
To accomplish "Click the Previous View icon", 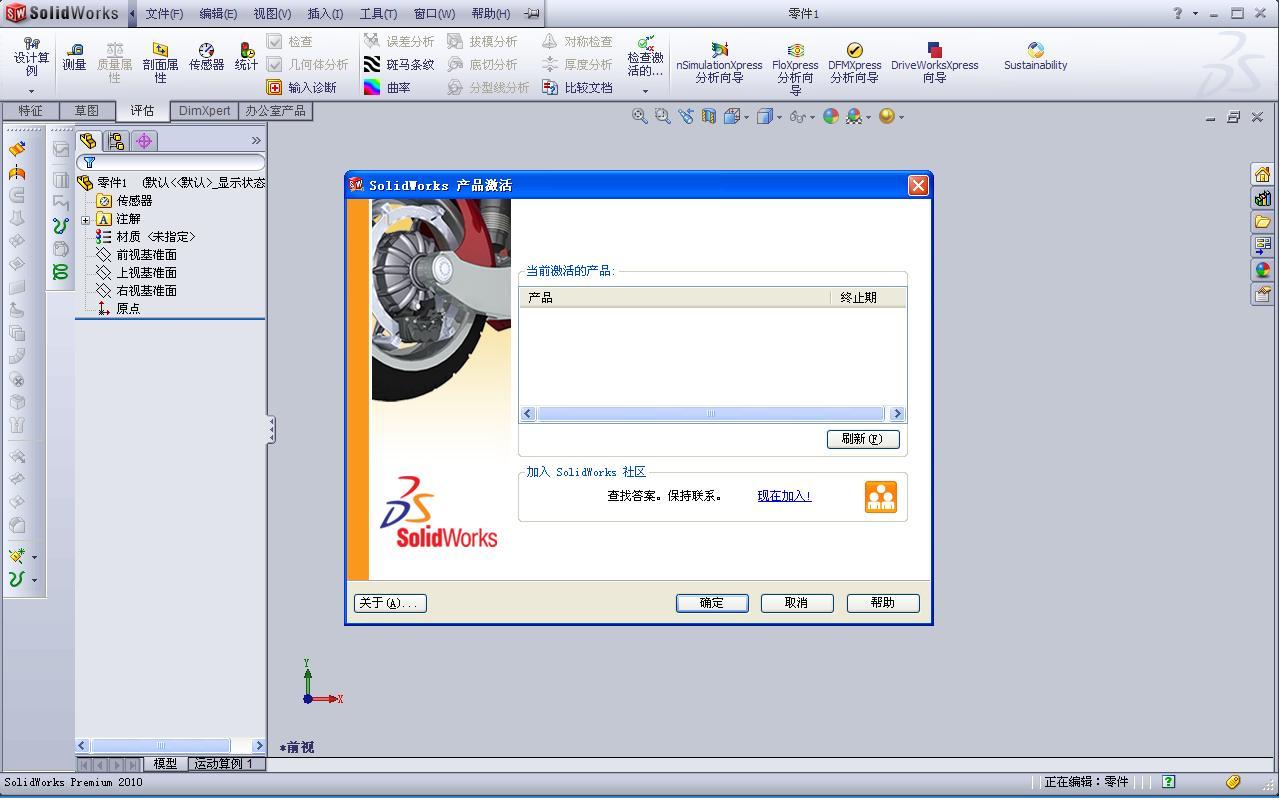I will point(685,116).
